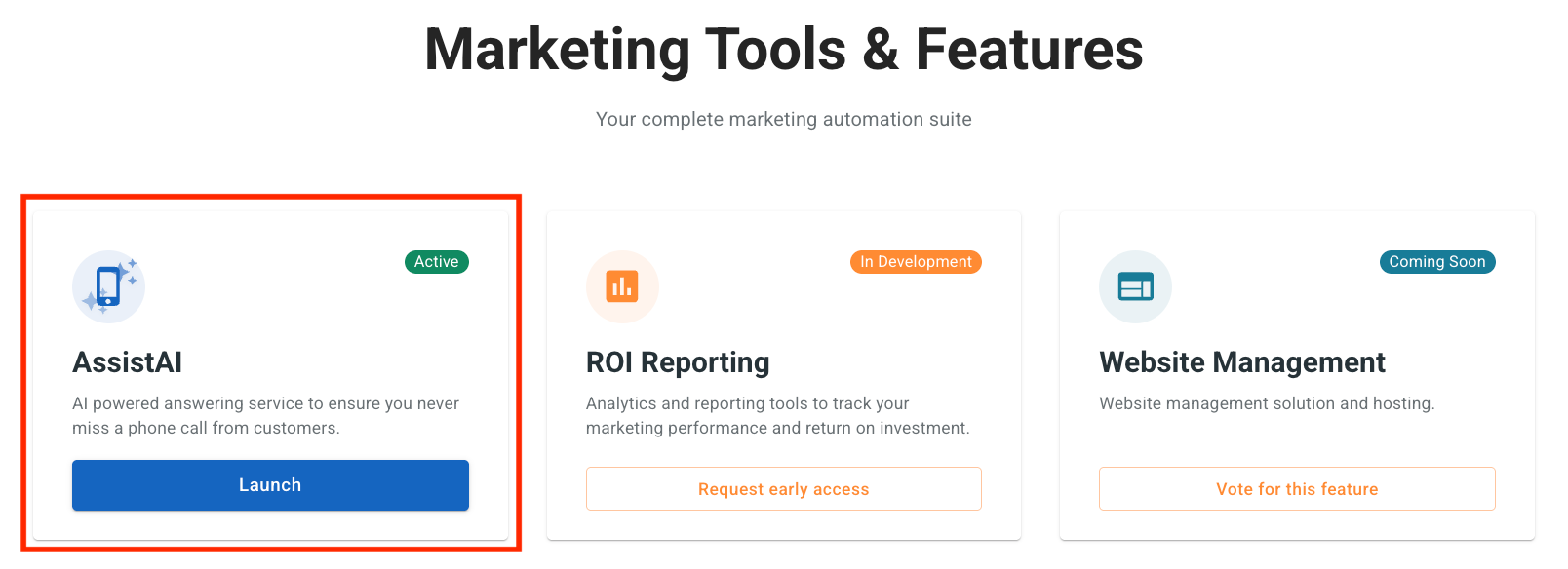Select the Website Management card title
The width and height of the screenshot is (1568, 569).
pos(1241,362)
